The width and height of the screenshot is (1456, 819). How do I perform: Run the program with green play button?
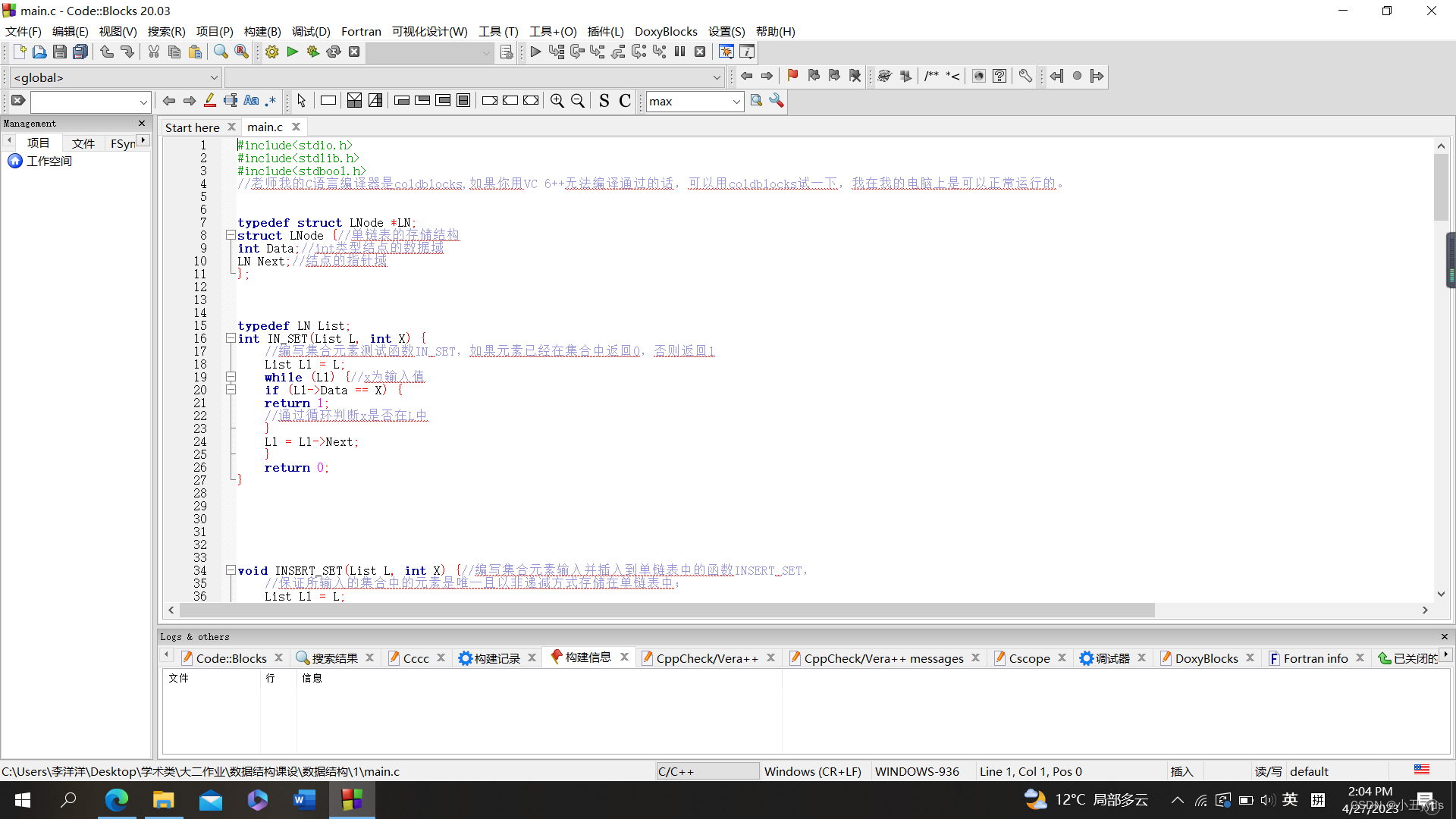coord(292,52)
